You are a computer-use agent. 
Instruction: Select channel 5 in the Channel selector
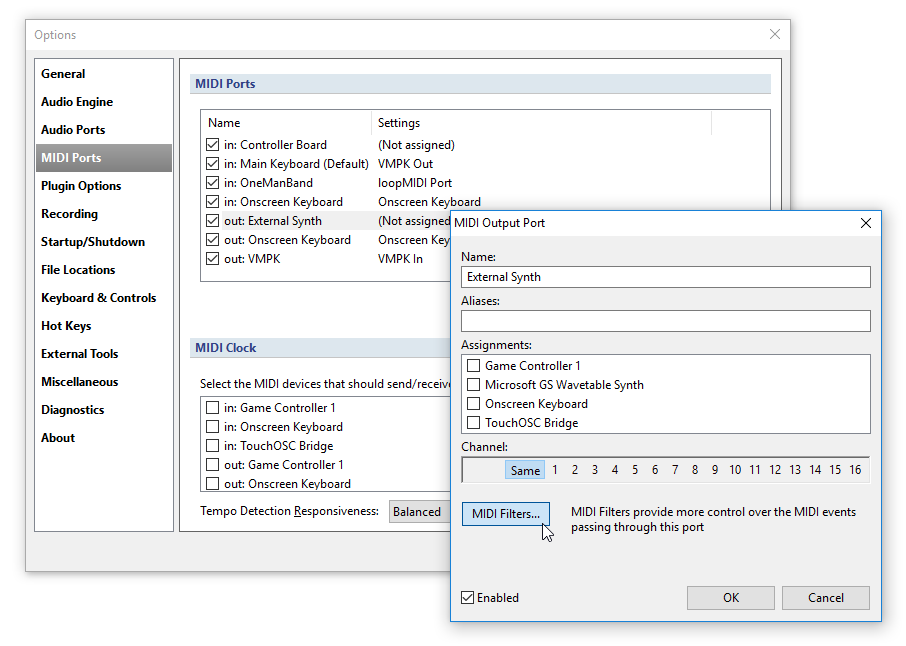coord(635,470)
